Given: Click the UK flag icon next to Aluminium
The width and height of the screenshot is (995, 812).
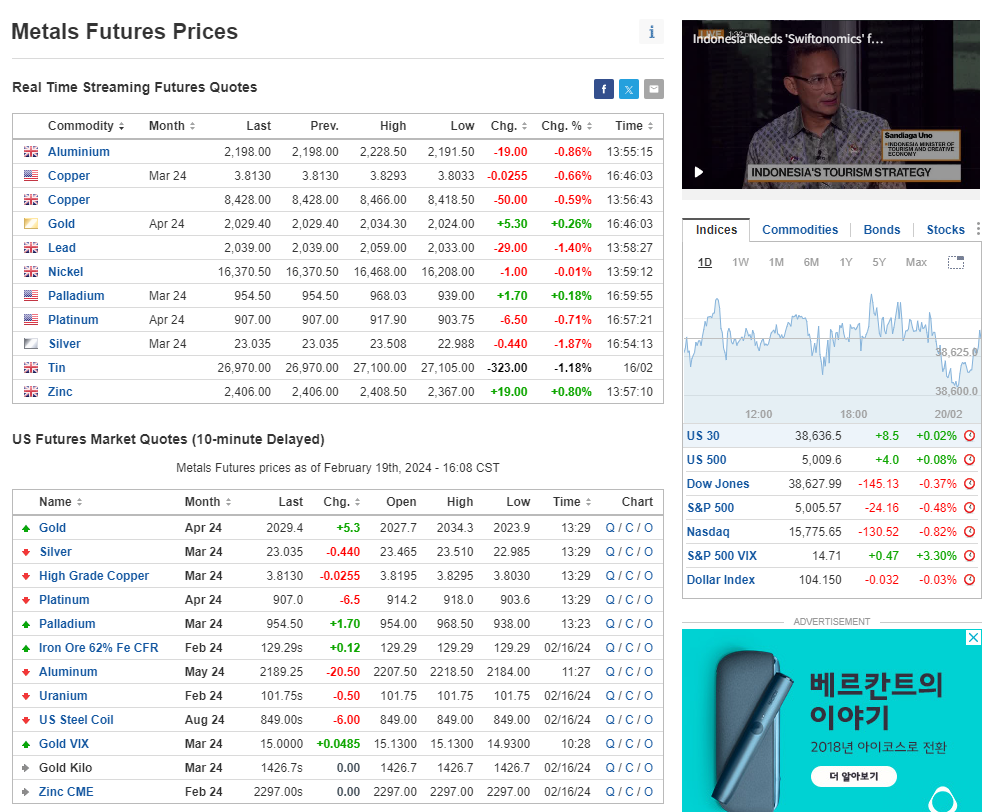Looking at the screenshot, I should click(30, 152).
